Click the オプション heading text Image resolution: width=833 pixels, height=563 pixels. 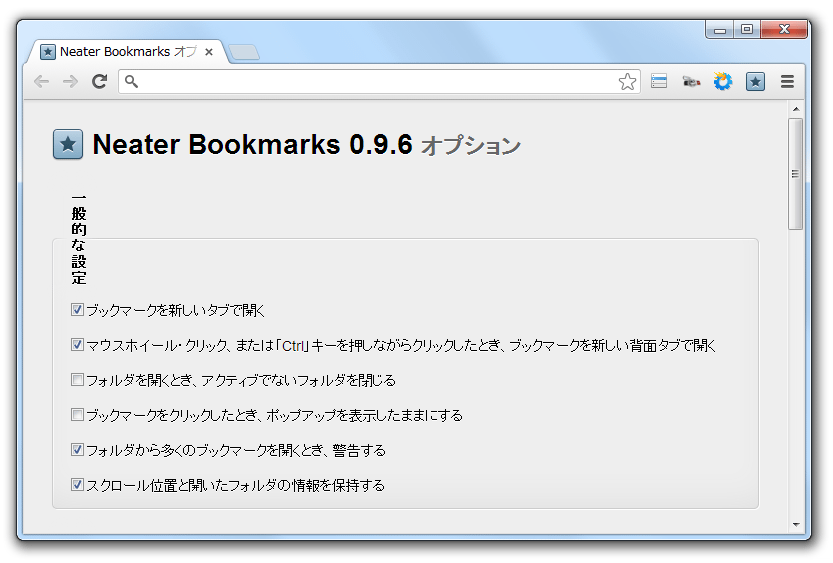click(471, 146)
